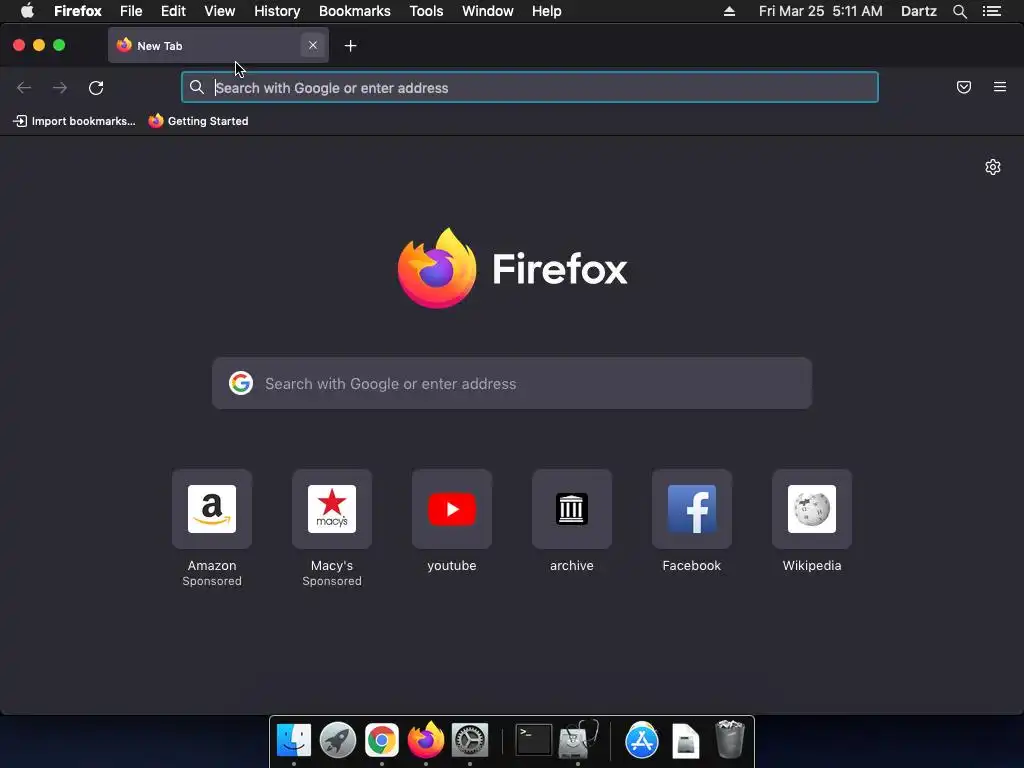Screen dimensions: 1024x768
Task: Click Import bookmarks… in bookmarks toolbar
Action: point(74,121)
